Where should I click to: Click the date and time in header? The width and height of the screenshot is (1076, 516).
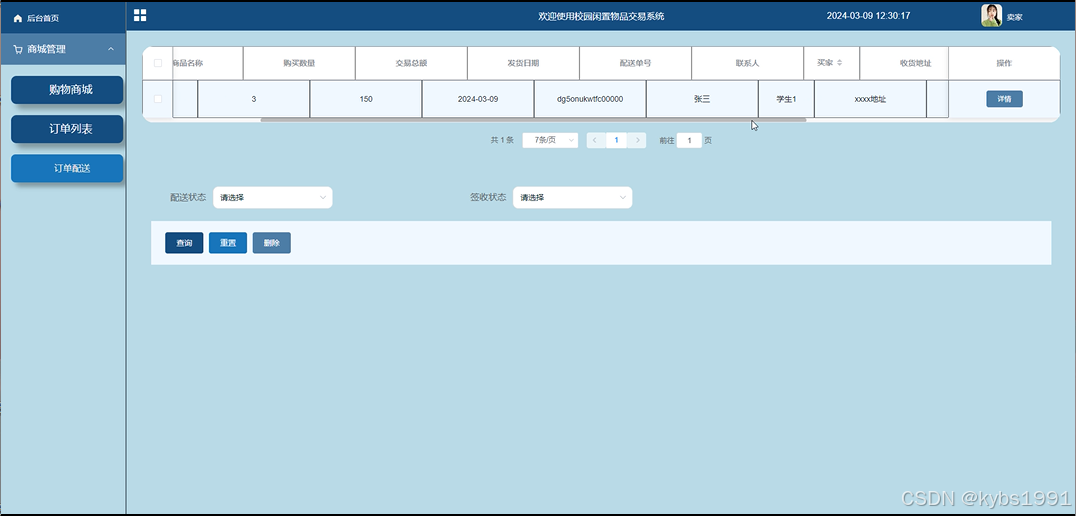(x=868, y=16)
